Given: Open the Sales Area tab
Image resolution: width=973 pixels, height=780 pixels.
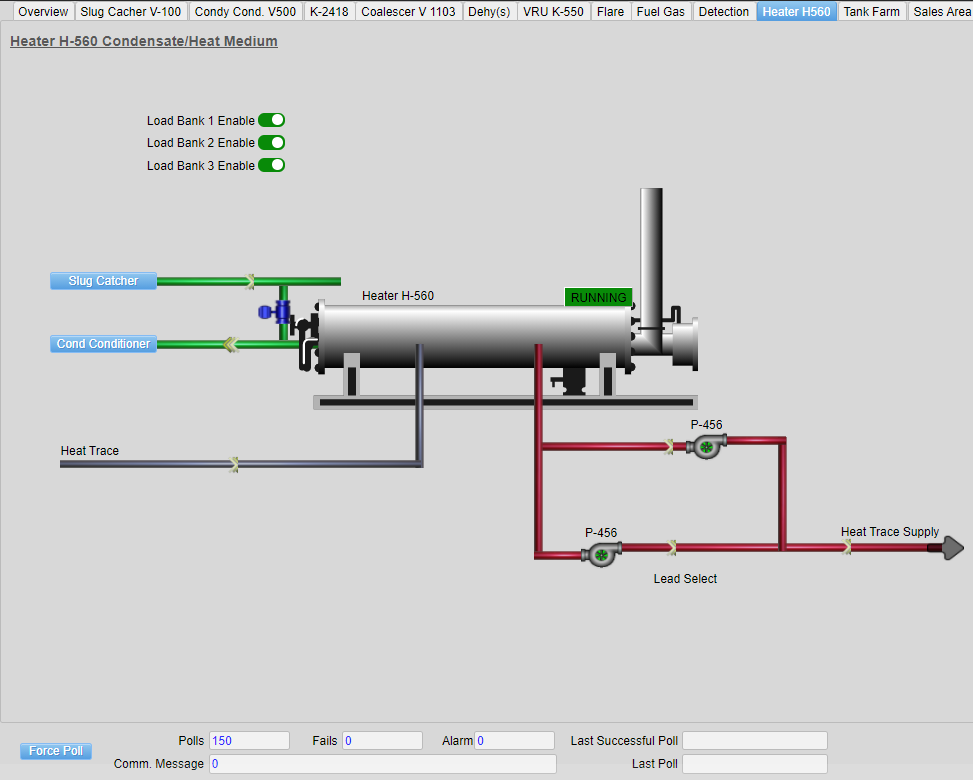Looking at the screenshot, I should [x=942, y=11].
